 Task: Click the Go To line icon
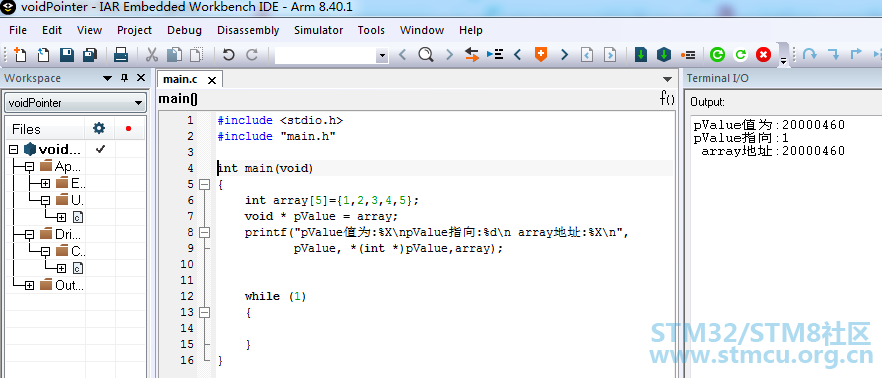495,55
